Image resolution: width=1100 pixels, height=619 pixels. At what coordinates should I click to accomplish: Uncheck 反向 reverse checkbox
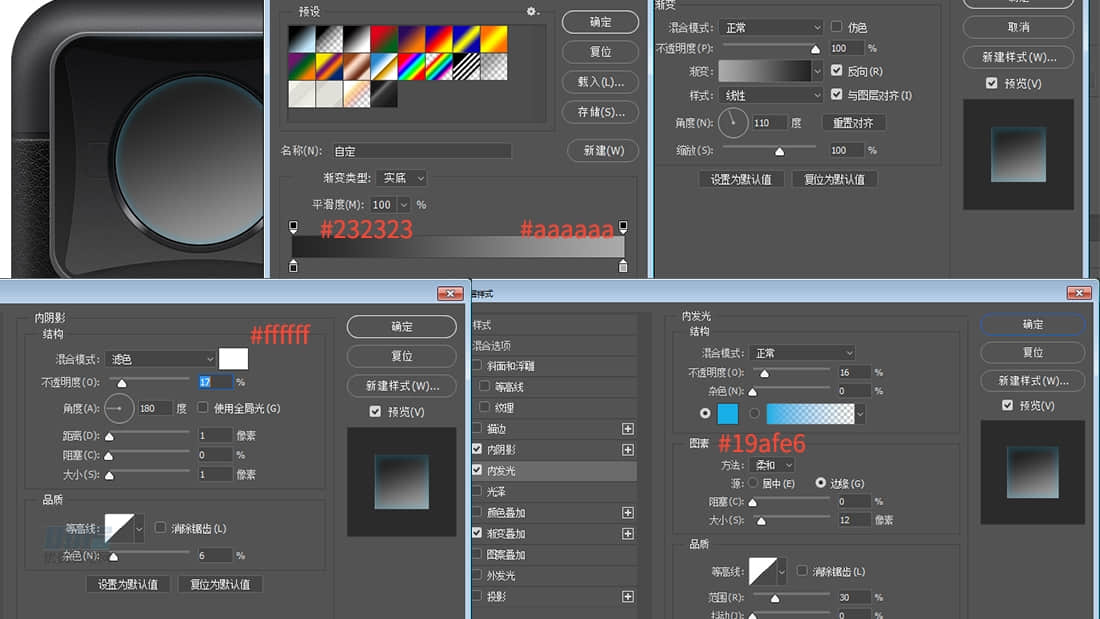tap(836, 70)
